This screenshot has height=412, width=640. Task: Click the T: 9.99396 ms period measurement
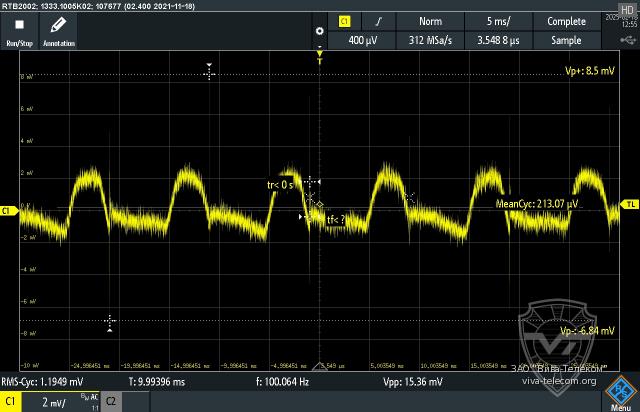pos(157,382)
